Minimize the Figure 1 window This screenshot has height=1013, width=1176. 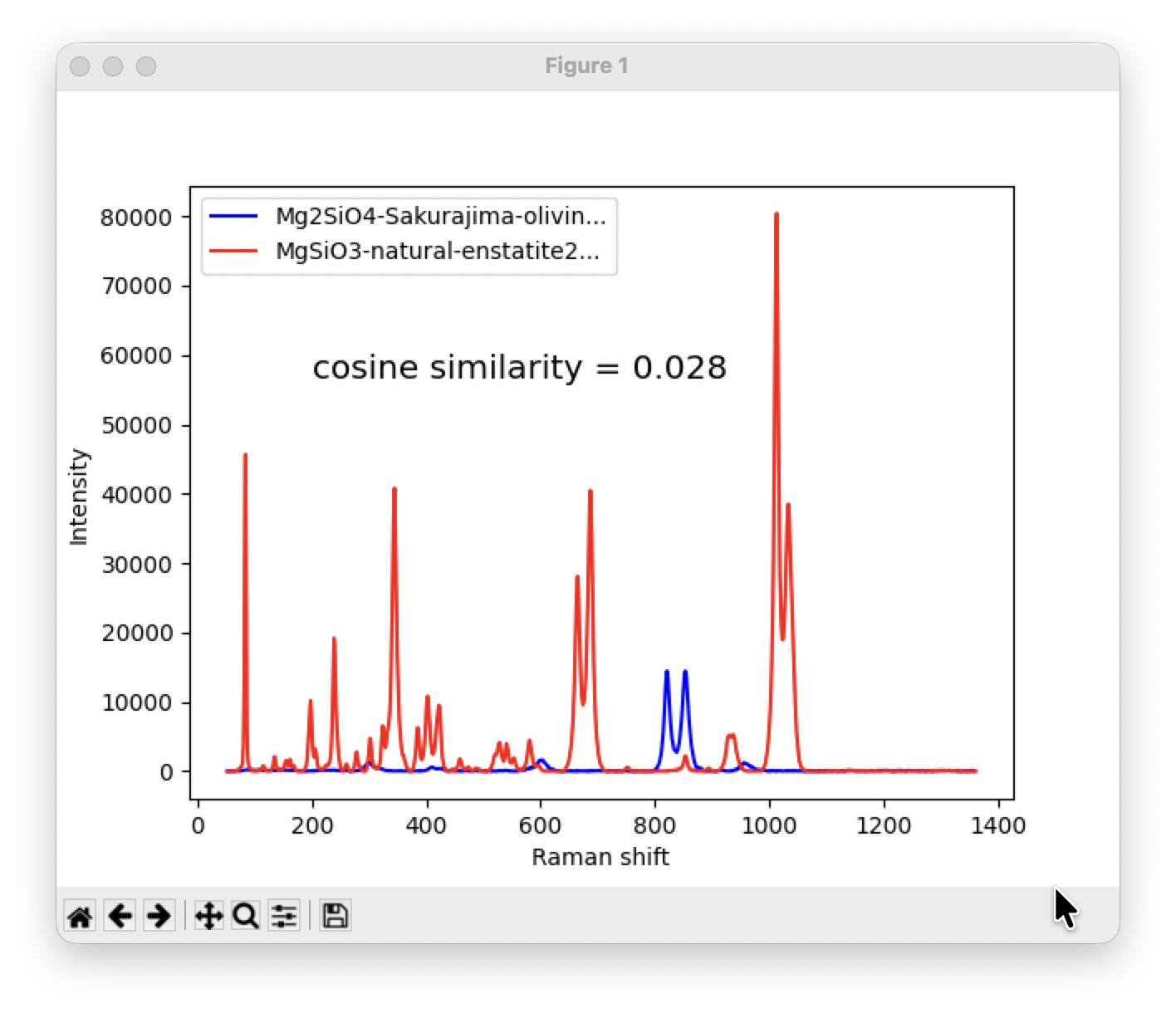(x=113, y=66)
